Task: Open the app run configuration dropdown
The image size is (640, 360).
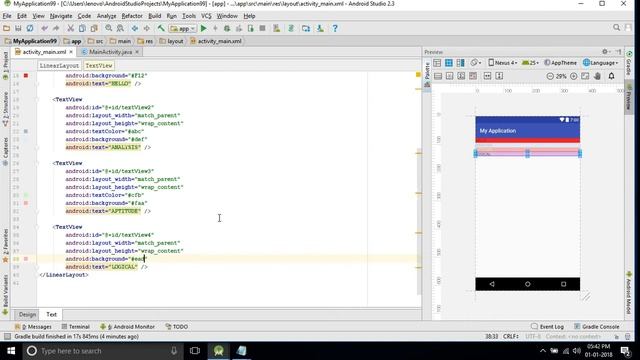Action: point(183,29)
